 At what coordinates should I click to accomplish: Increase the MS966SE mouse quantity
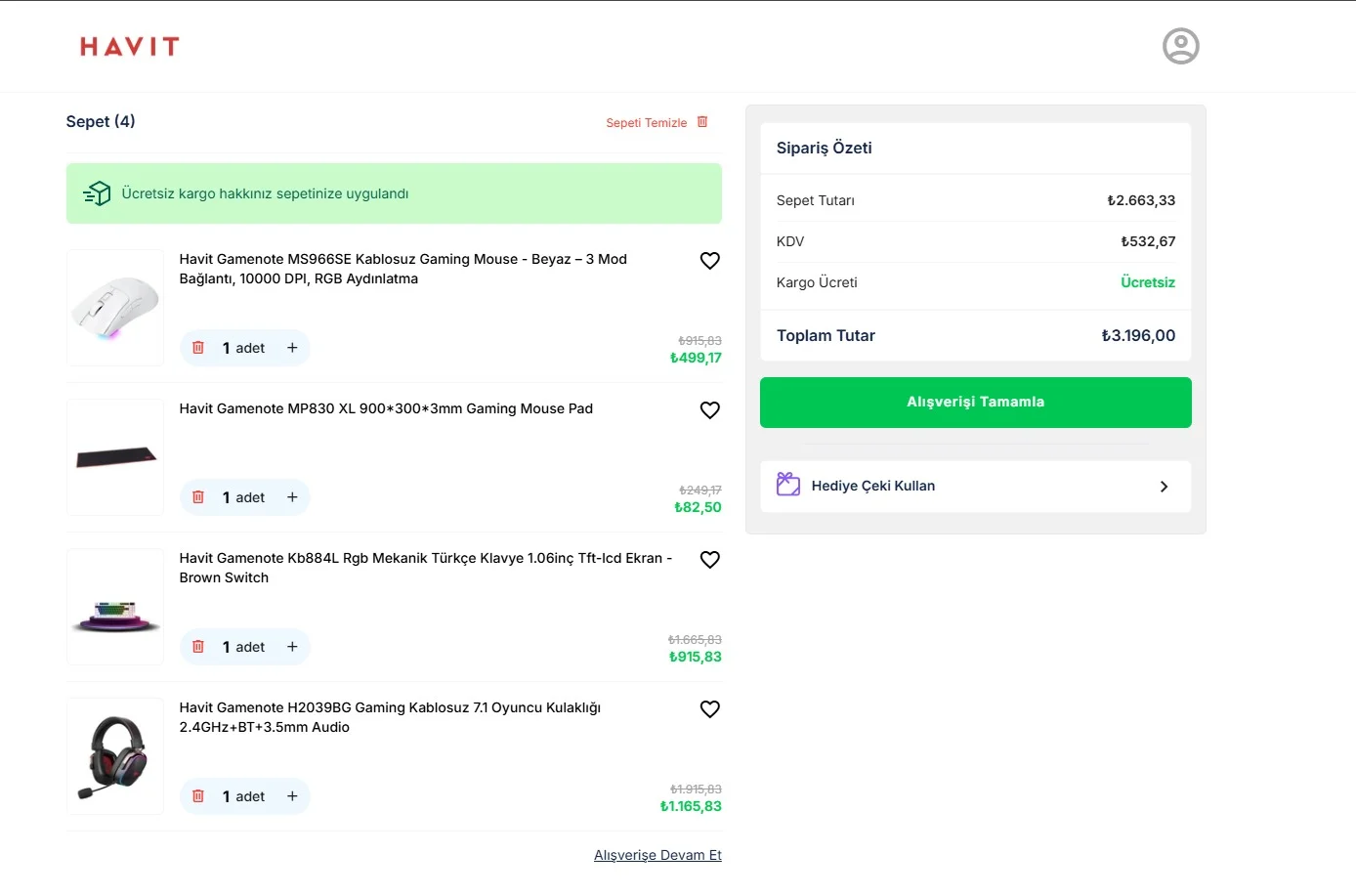coord(292,348)
